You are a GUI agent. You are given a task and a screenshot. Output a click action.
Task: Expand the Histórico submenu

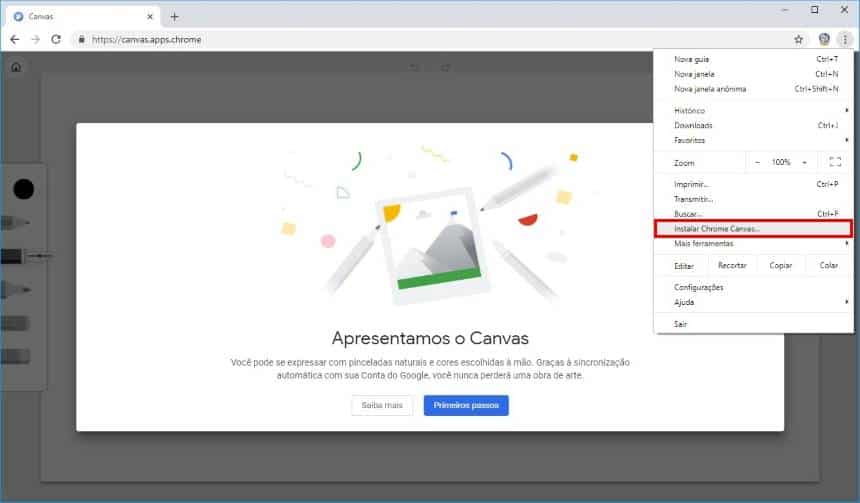coord(754,111)
